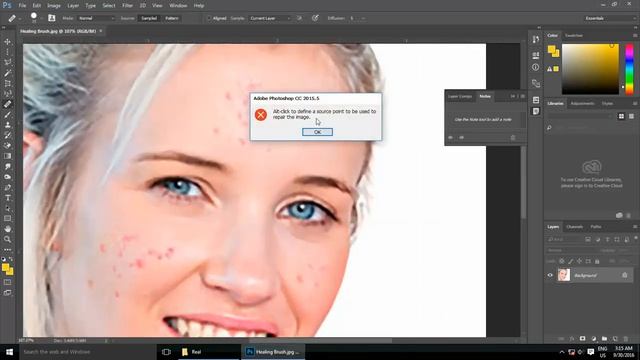Click OK in the Photoshop alert dialog
This screenshot has height=360, width=640.
click(x=317, y=132)
